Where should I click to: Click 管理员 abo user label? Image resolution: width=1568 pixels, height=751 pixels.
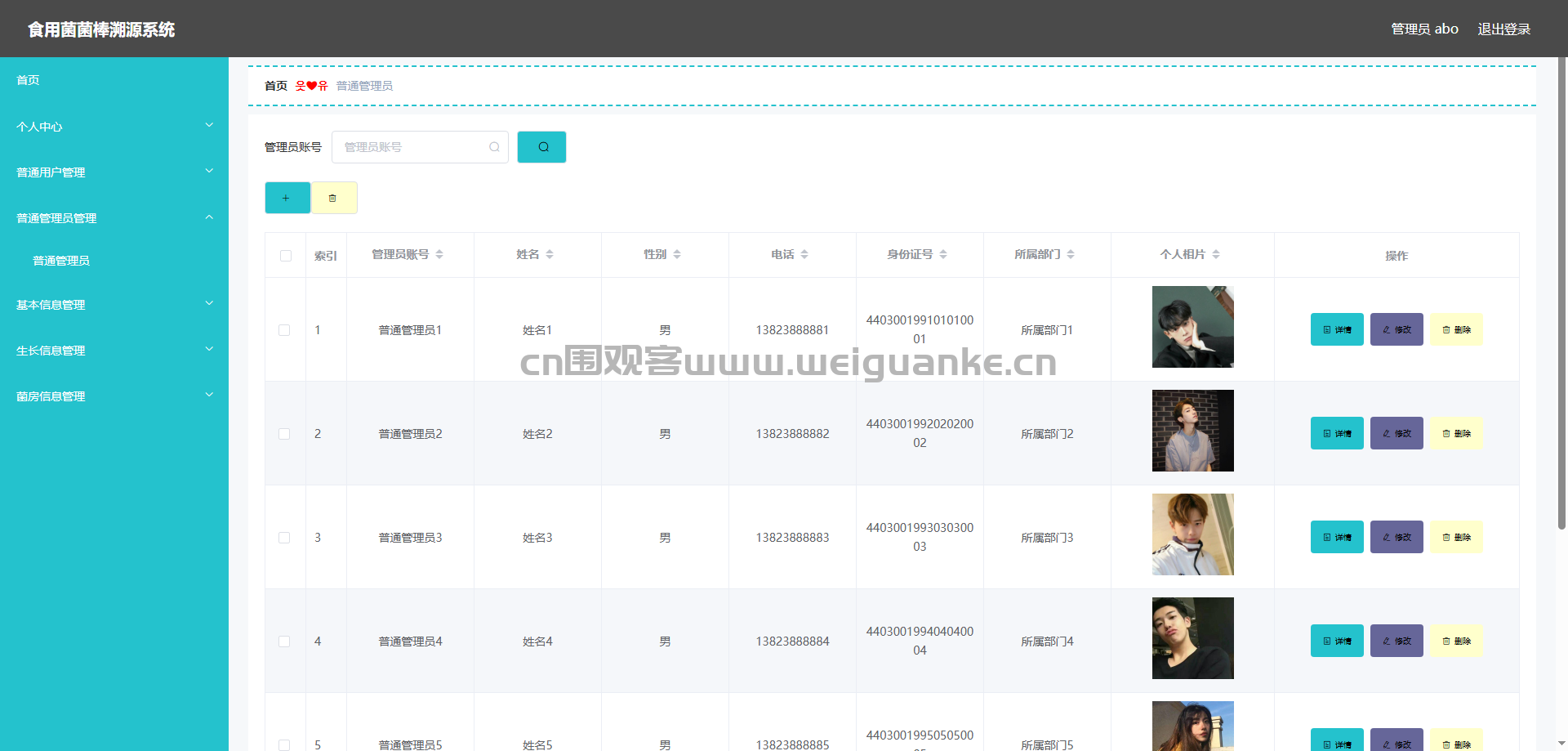(x=1424, y=29)
